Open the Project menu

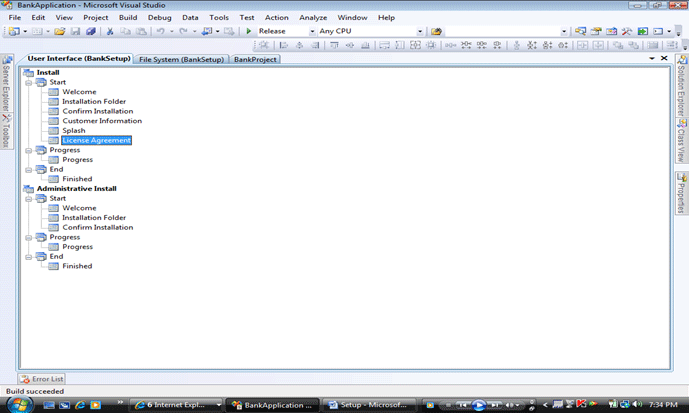95,18
